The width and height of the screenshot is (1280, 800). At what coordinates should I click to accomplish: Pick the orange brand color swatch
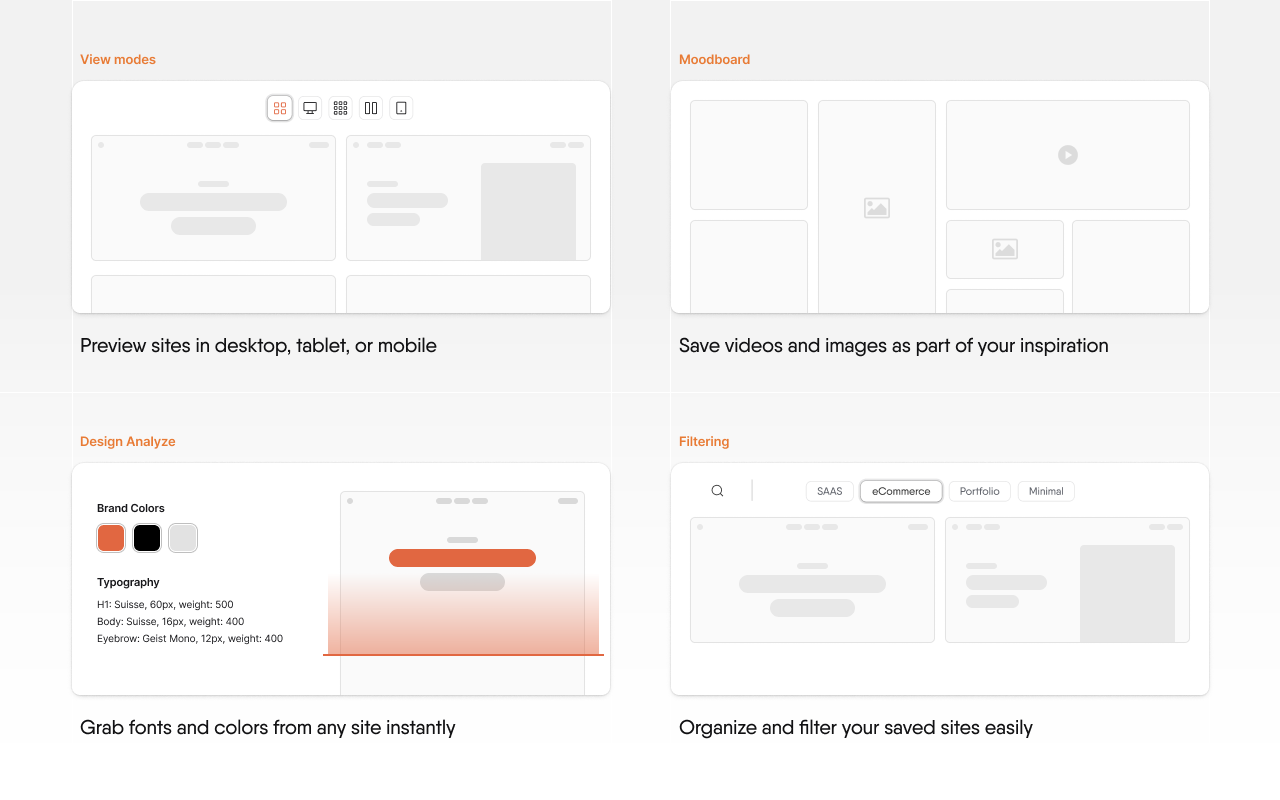point(111,538)
